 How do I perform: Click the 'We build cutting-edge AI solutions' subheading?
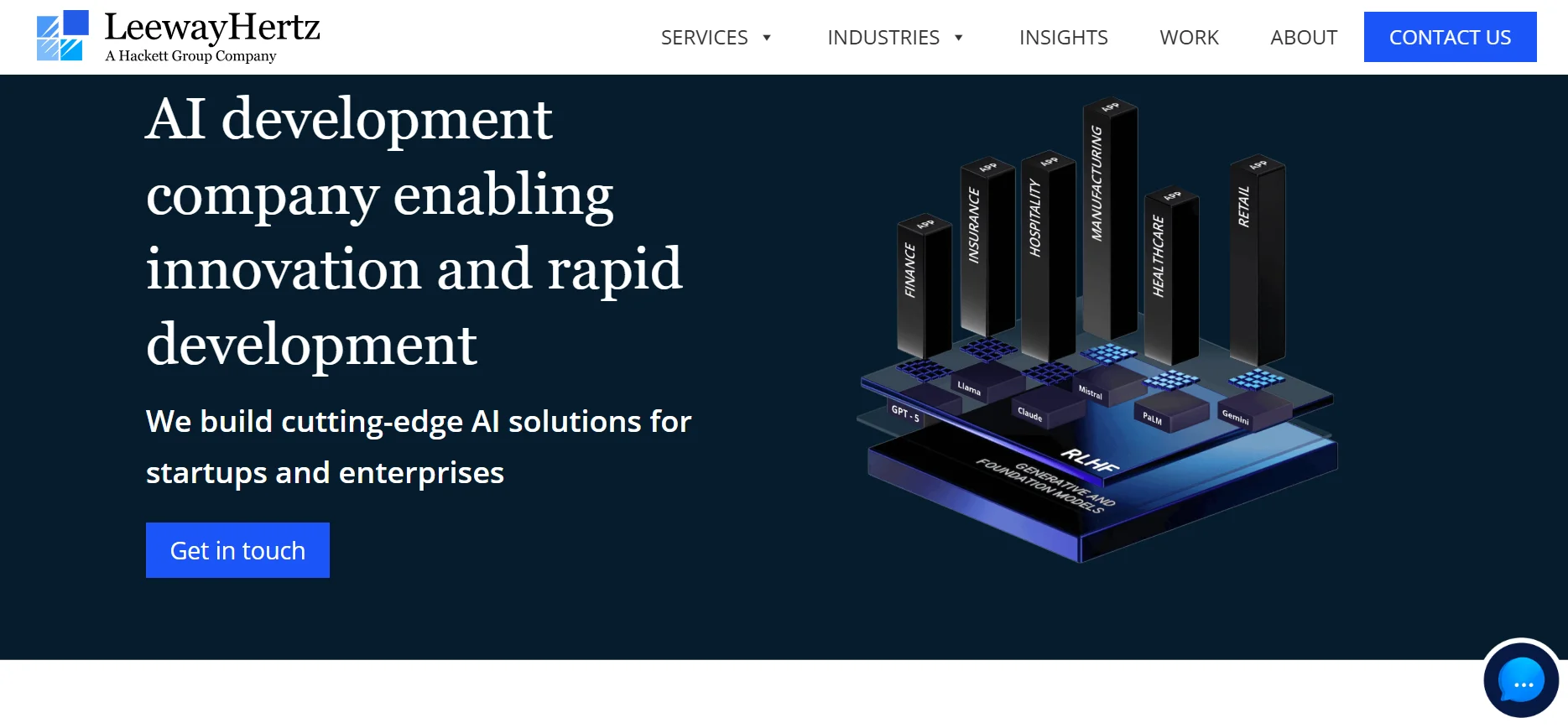point(419,447)
